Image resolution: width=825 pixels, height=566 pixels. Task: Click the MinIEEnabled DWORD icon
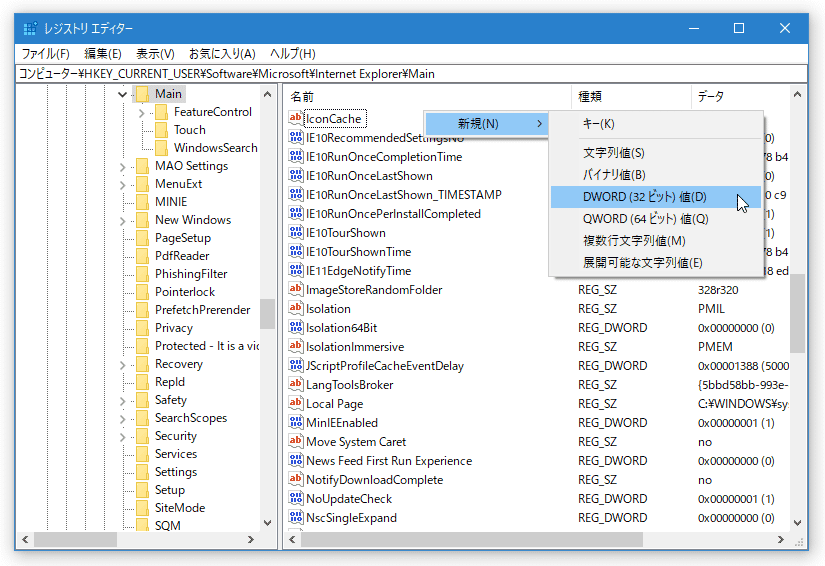point(296,422)
